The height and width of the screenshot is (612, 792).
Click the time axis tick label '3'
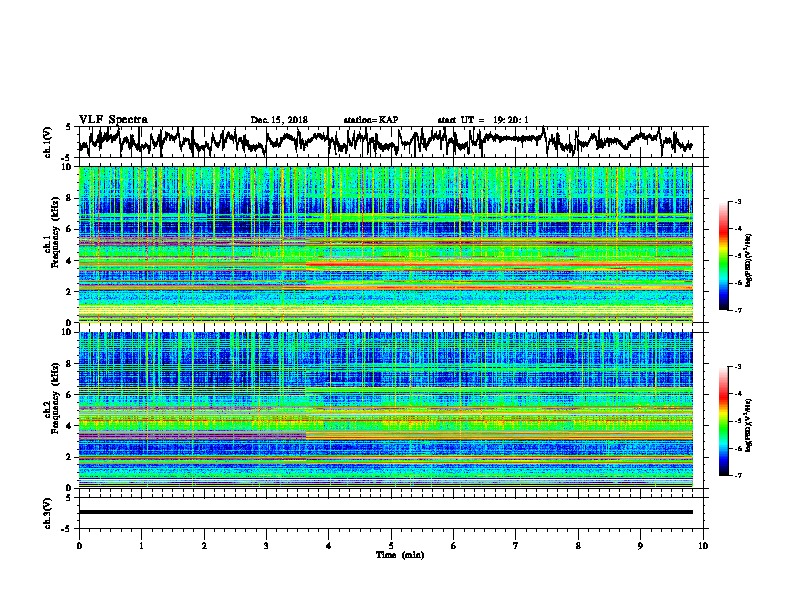click(x=267, y=546)
